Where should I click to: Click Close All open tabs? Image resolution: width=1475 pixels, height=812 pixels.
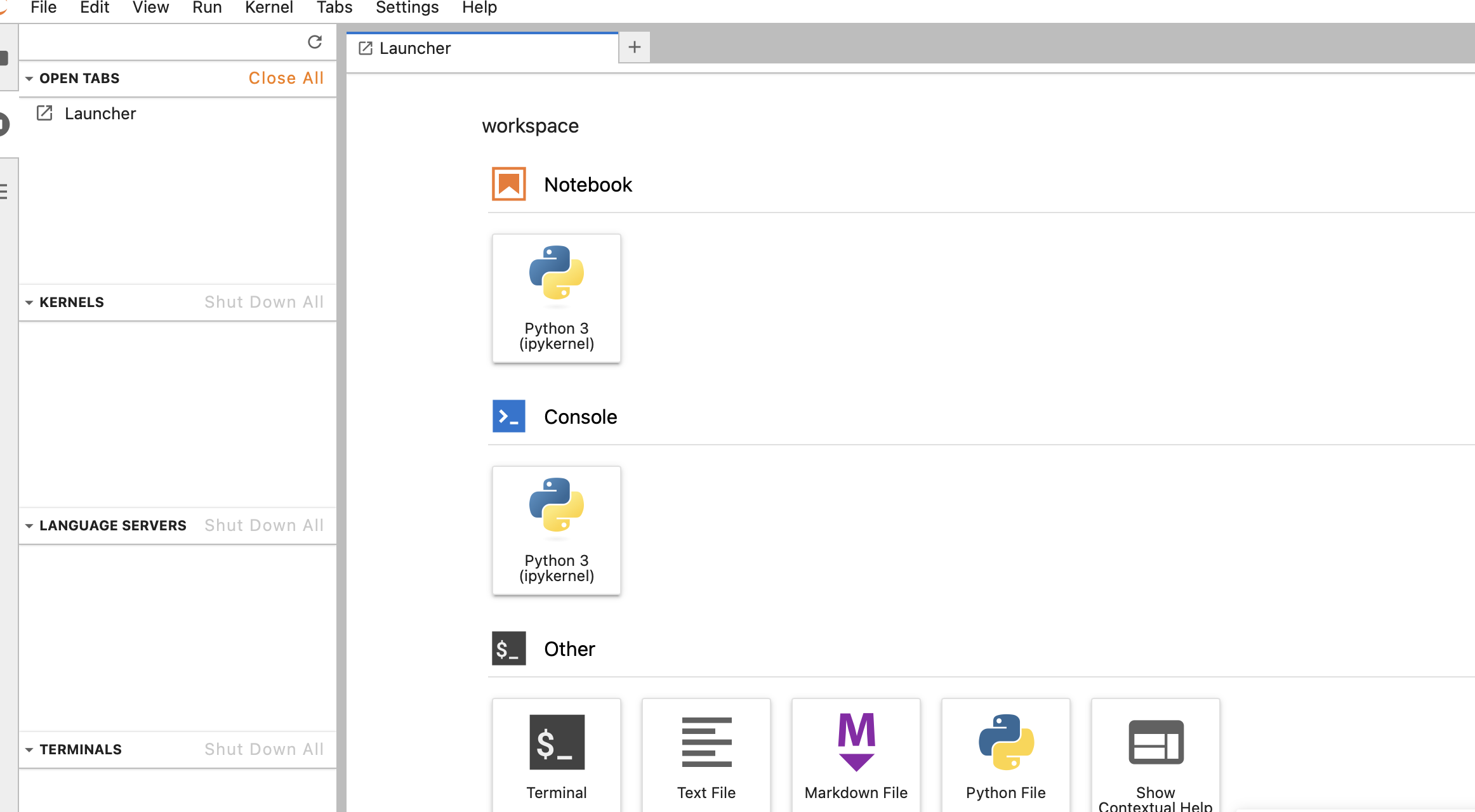[286, 78]
